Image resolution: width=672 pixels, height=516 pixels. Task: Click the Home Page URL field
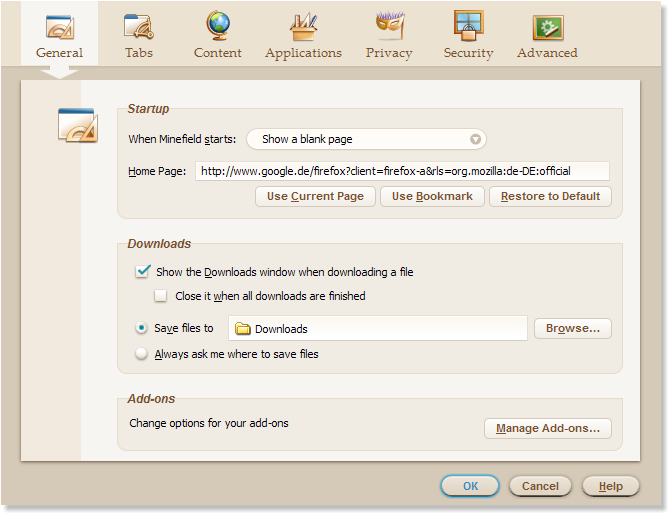pos(402,171)
